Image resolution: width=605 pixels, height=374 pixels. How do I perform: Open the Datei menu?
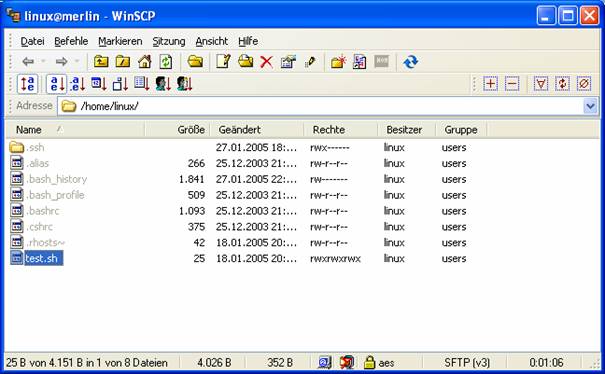pyautogui.click(x=32, y=41)
